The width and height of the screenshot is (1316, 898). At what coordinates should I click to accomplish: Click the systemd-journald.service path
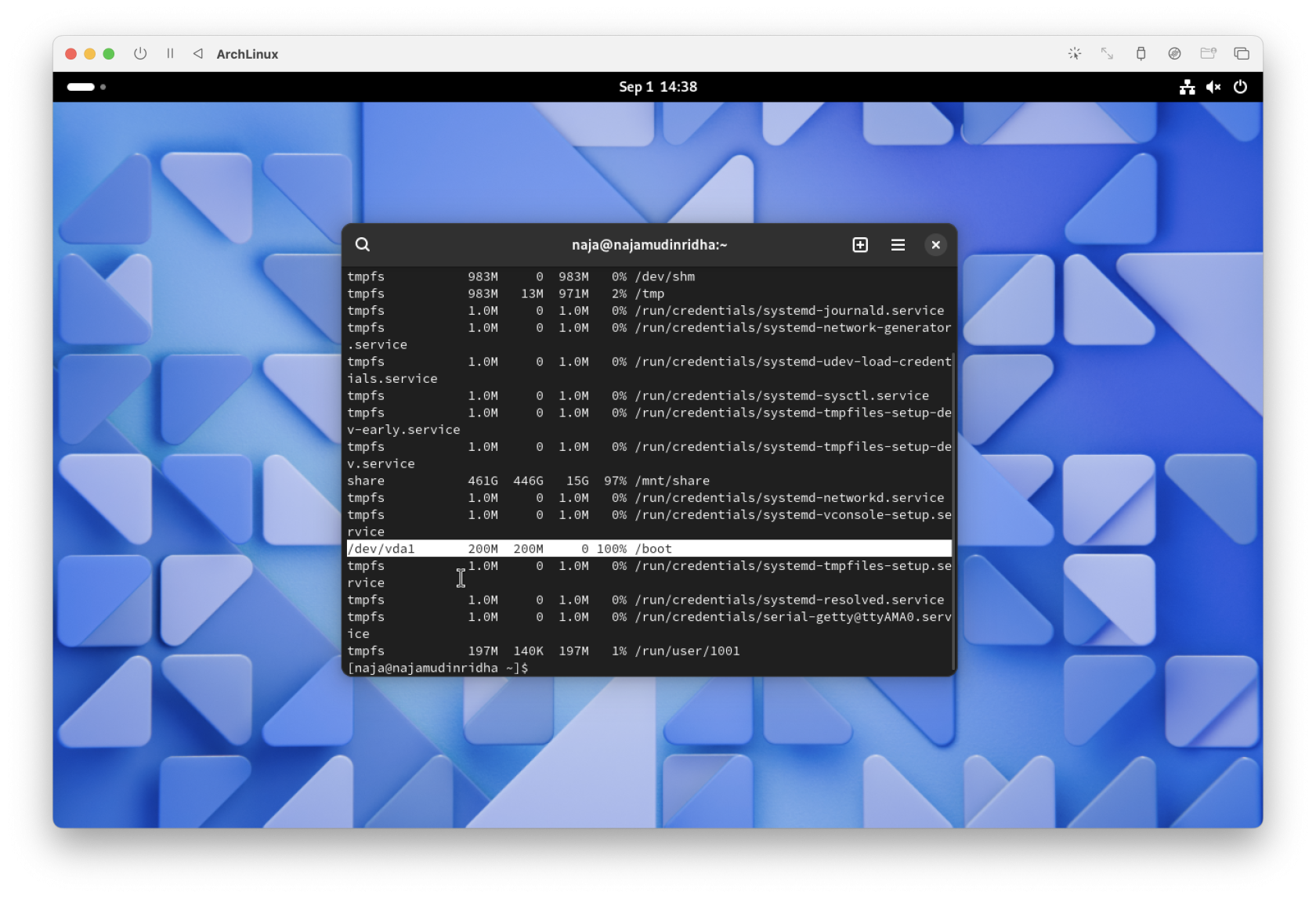[x=790, y=311]
